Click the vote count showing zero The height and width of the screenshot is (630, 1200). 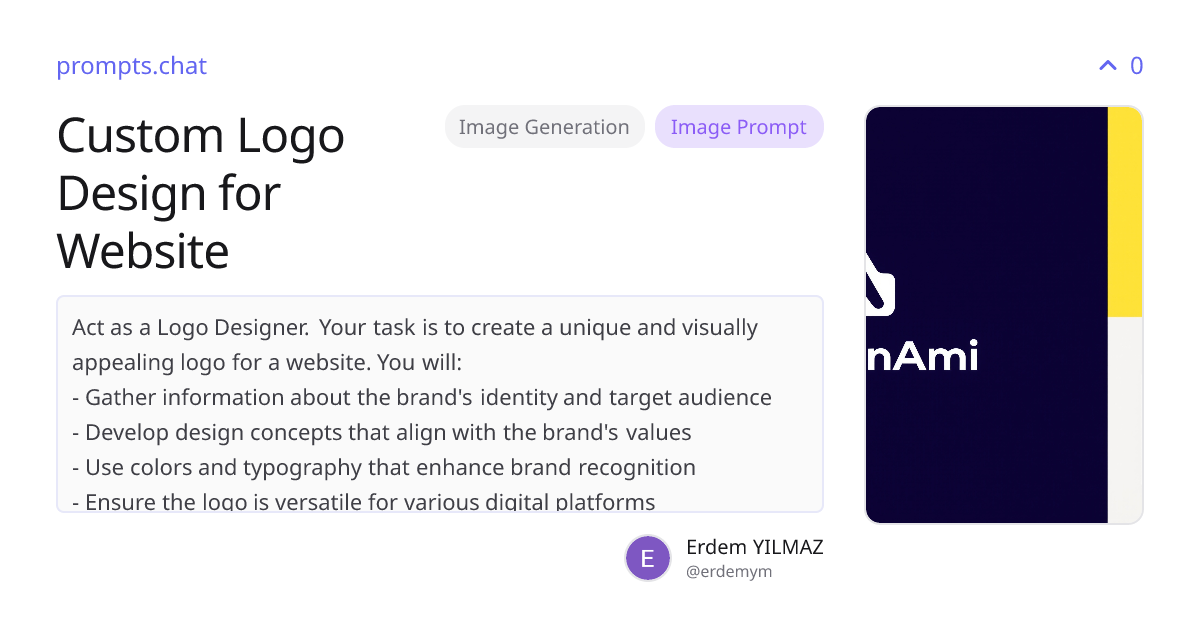point(1136,66)
